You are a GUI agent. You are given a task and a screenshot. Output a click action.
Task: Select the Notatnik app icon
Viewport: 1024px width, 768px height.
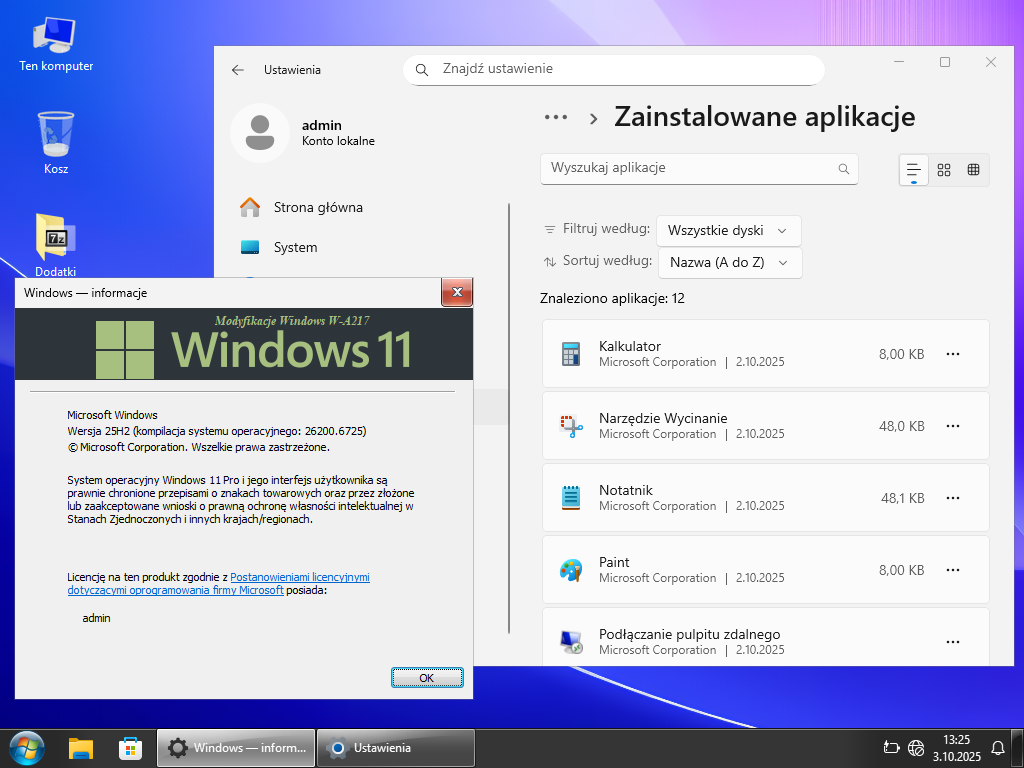click(571, 498)
